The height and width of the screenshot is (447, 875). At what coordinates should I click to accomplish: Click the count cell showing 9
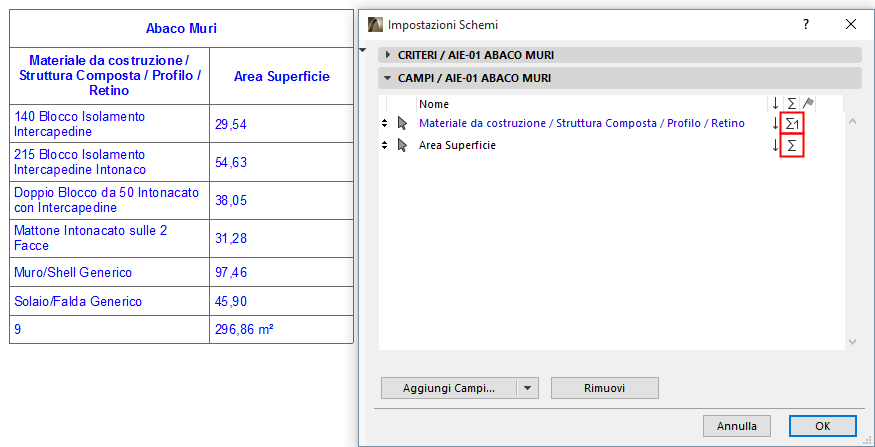[110, 329]
